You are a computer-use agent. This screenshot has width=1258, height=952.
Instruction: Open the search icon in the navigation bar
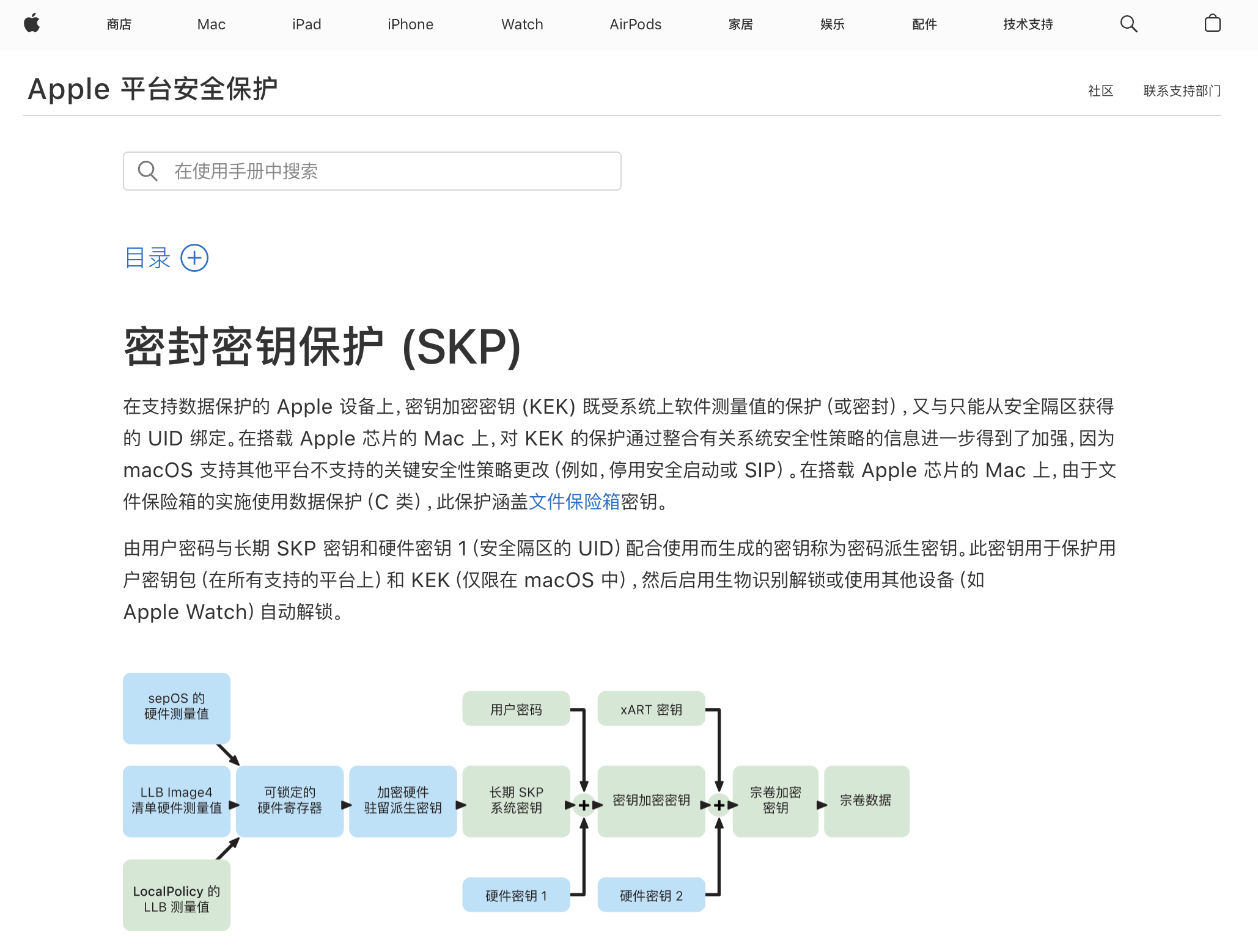pyautogui.click(x=1128, y=24)
